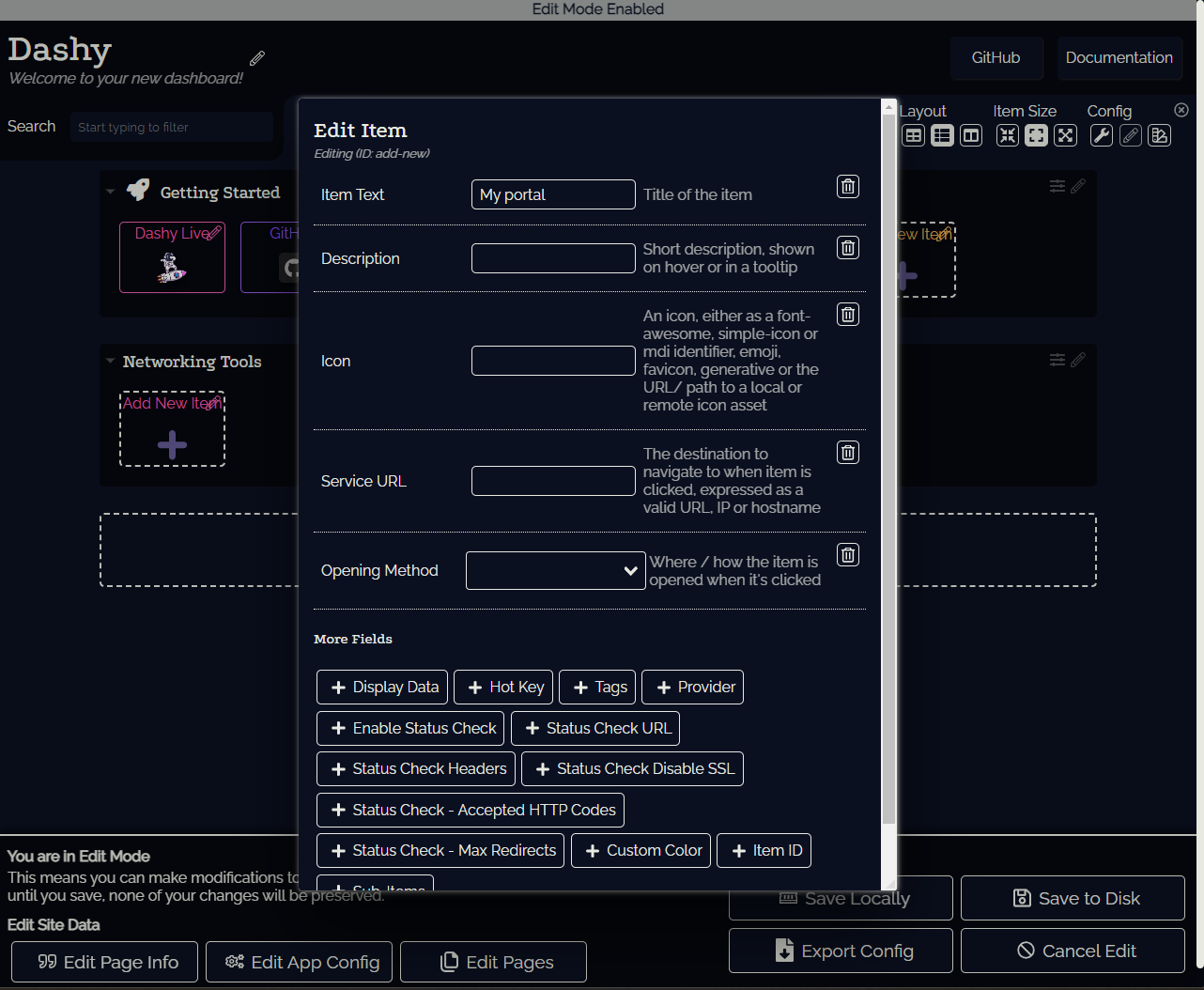1204x990 pixels.
Task: Delete the Item Text field with trash icon
Action: click(x=847, y=186)
